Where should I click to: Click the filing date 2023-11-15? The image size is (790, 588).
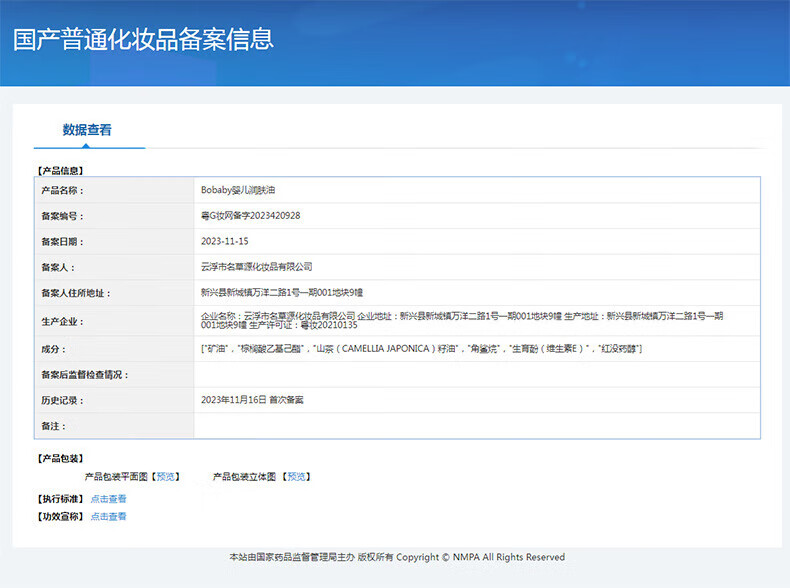pyautogui.click(x=224, y=242)
